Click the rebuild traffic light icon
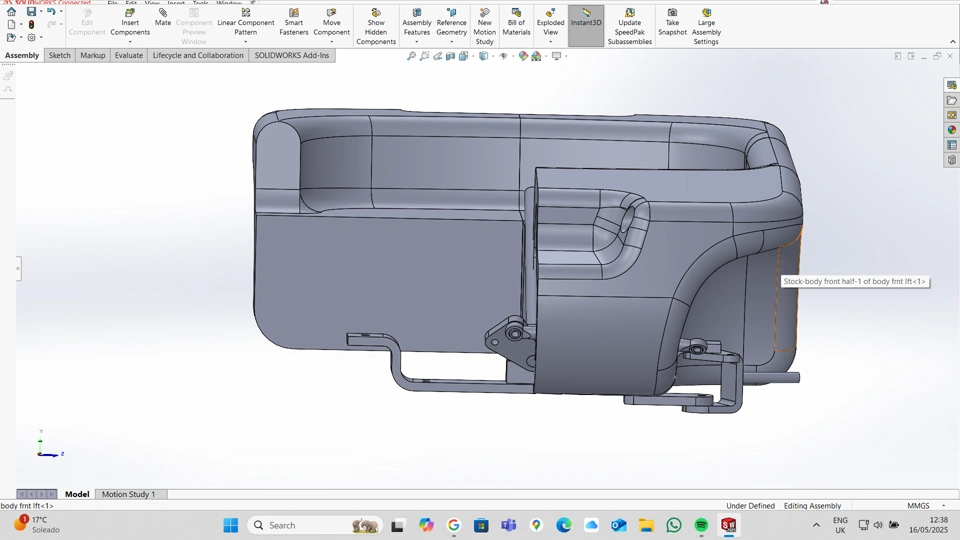This screenshot has width=960, height=540. click(x=31, y=24)
